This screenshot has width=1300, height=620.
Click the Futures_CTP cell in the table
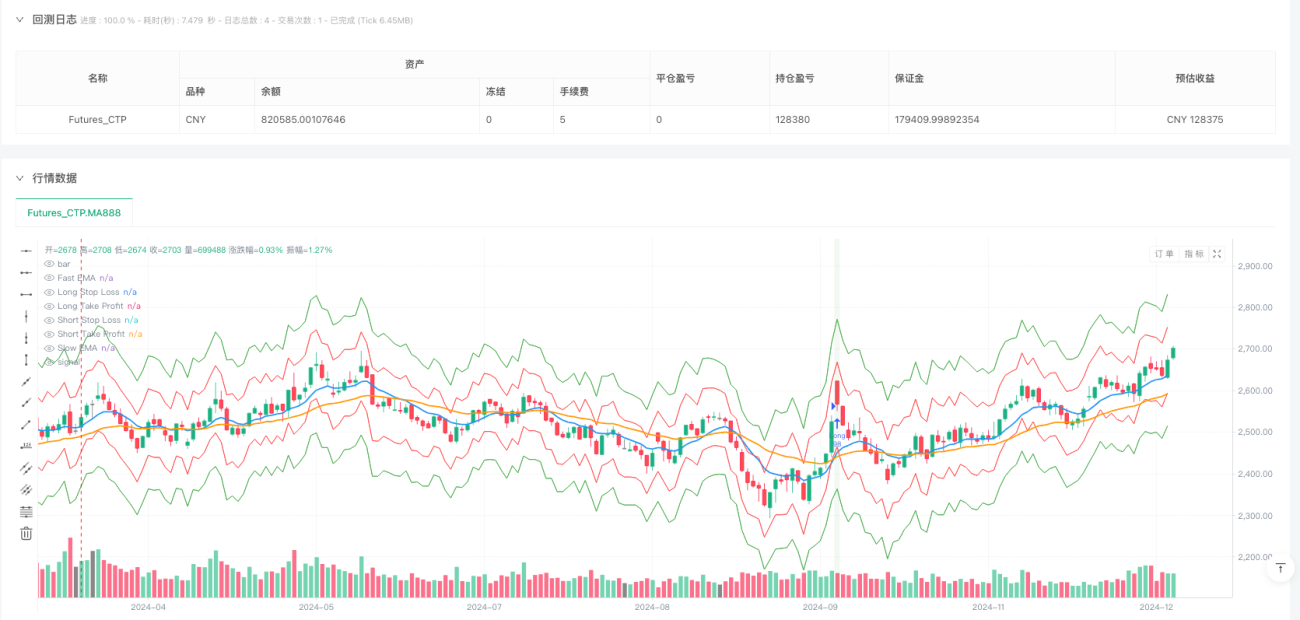pyautogui.click(x=97, y=120)
